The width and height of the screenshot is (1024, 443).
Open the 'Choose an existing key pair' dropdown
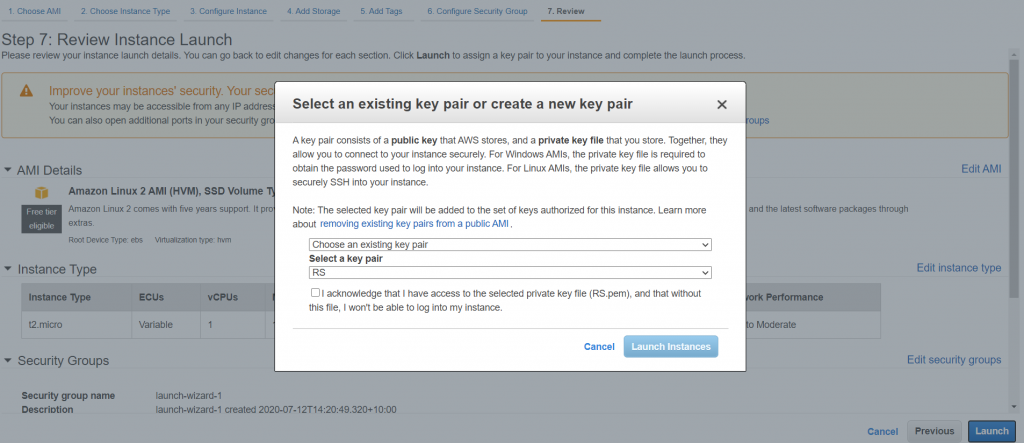(x=509, y=244)
